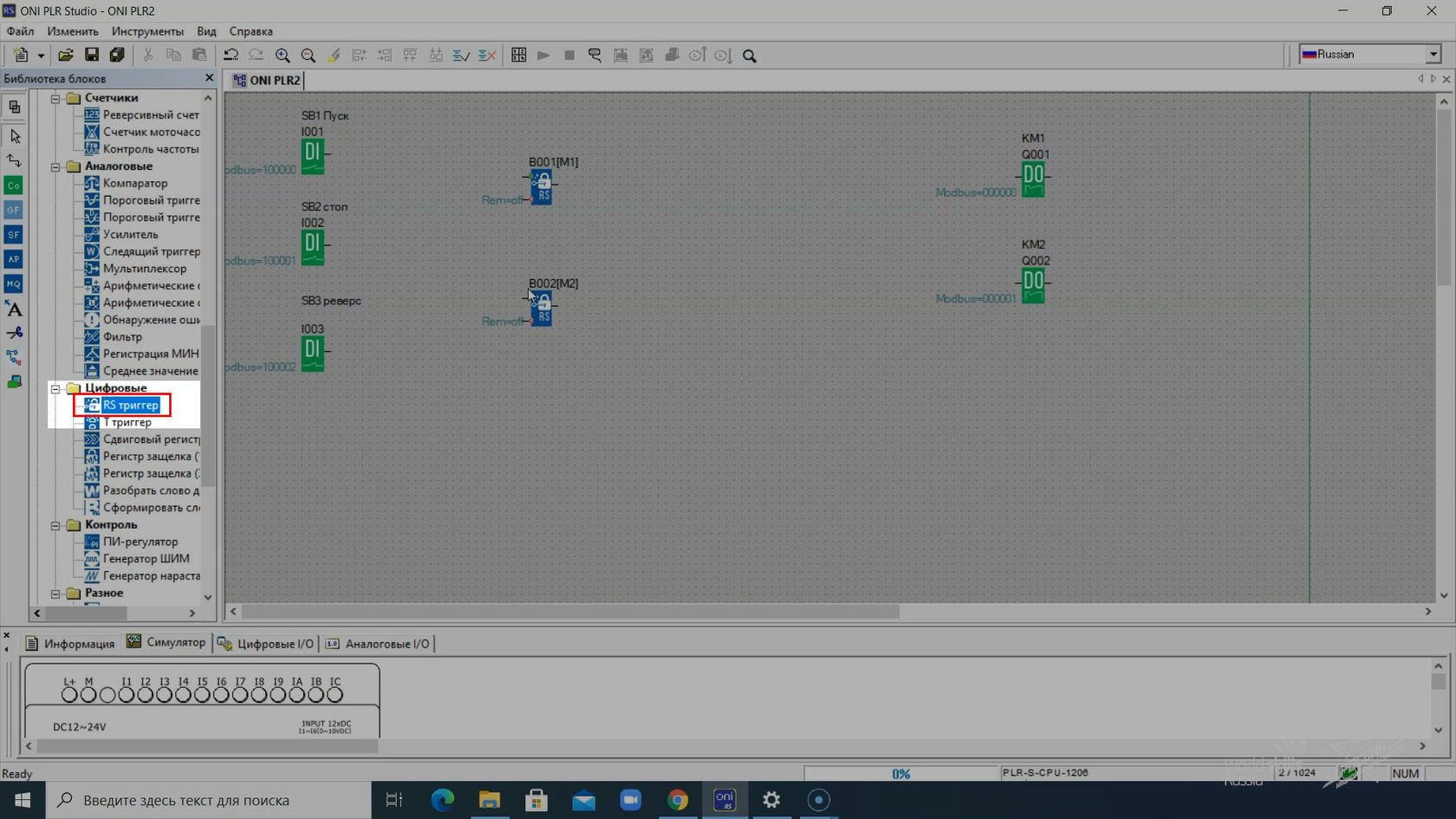Create a new project with the New icon
This screenshot has height=819, width=1456.
[21, 55]
